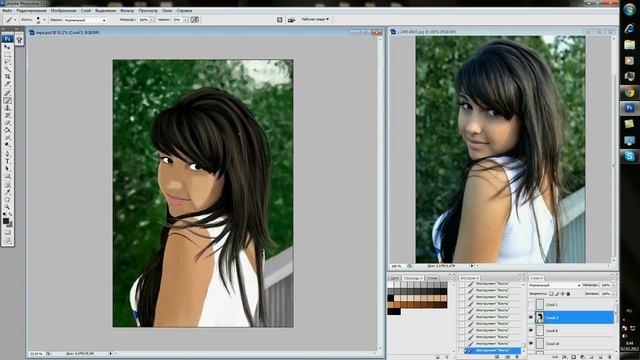Select the Clone Stamp tool
The image size is (640, 360).
[x=7, y=108]
